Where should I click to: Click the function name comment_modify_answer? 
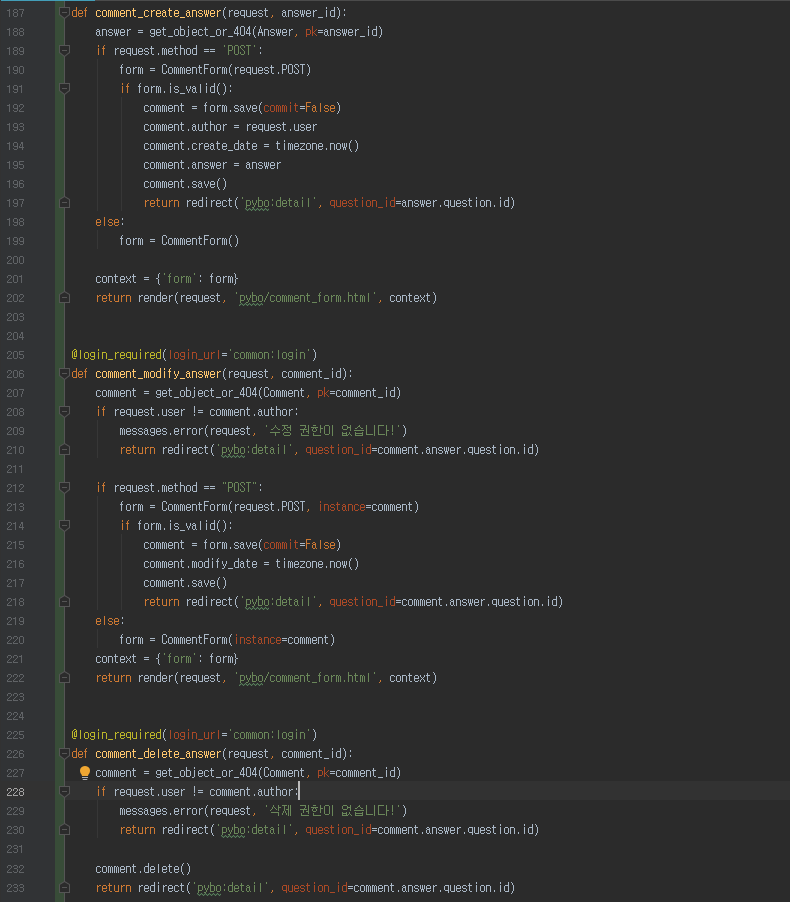pyautogui.click(x=158, y=374)
